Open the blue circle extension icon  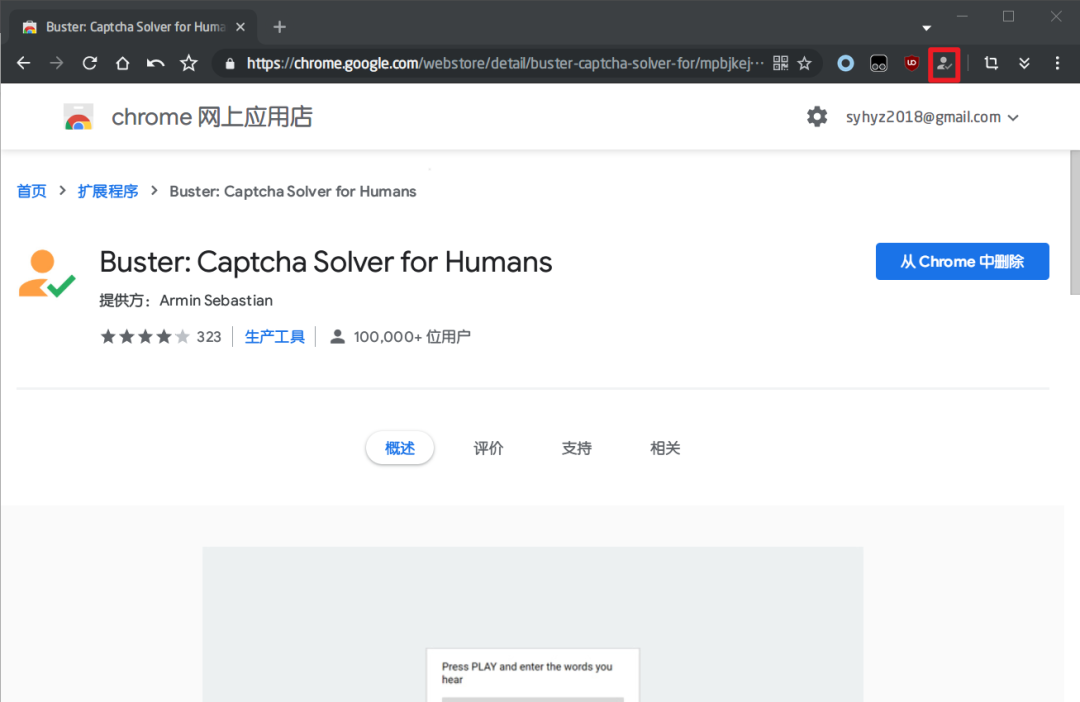pyautogui.click(x=846, y=63)
